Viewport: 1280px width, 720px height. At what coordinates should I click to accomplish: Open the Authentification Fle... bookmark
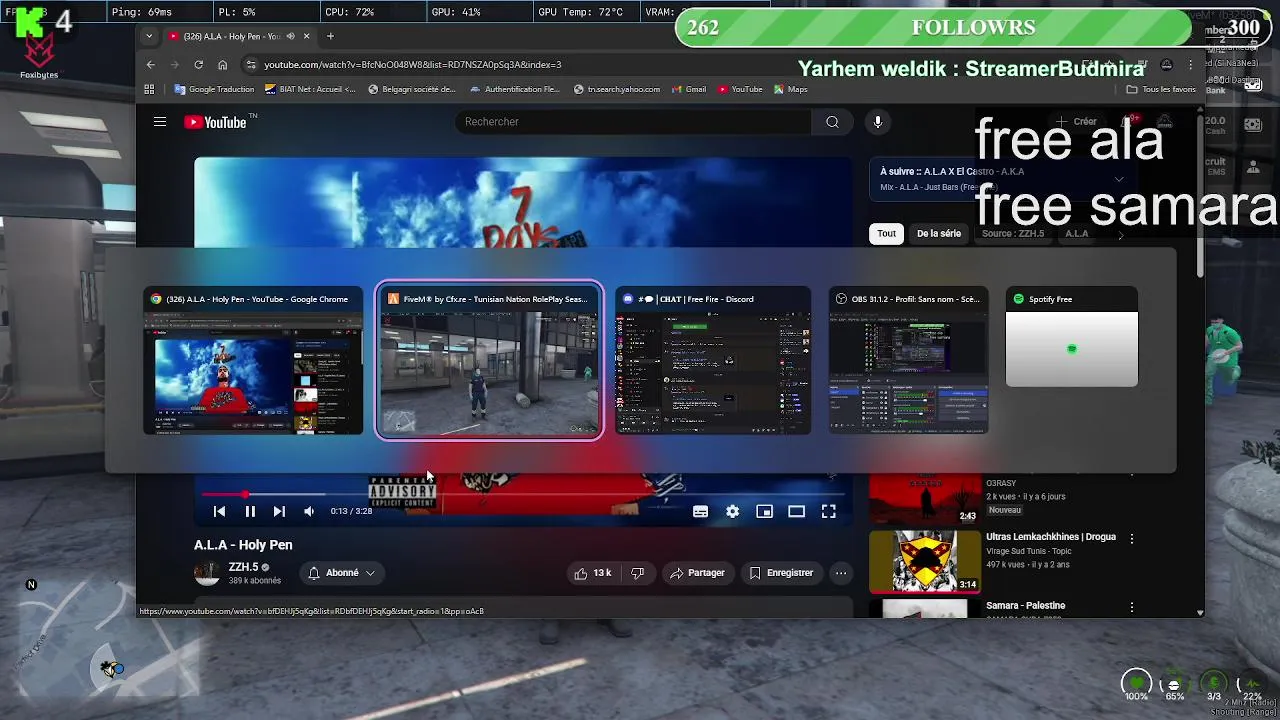coord(513,89)
